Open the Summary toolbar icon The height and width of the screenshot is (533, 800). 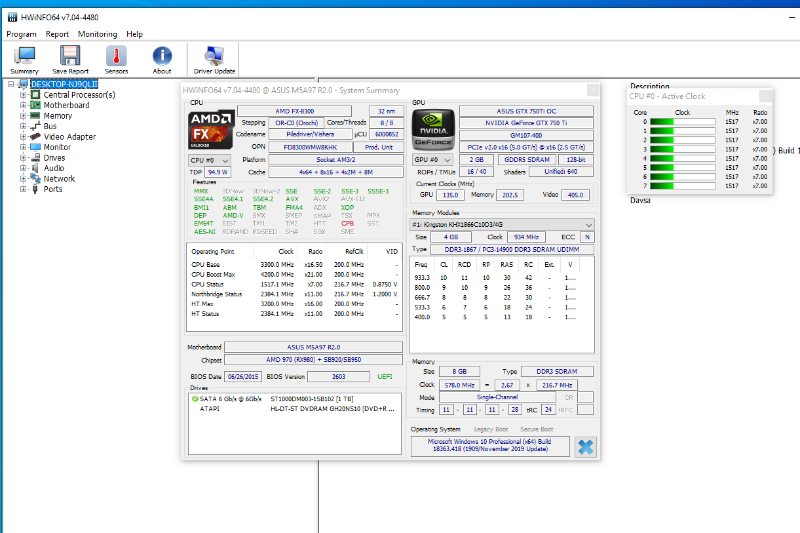24,60
